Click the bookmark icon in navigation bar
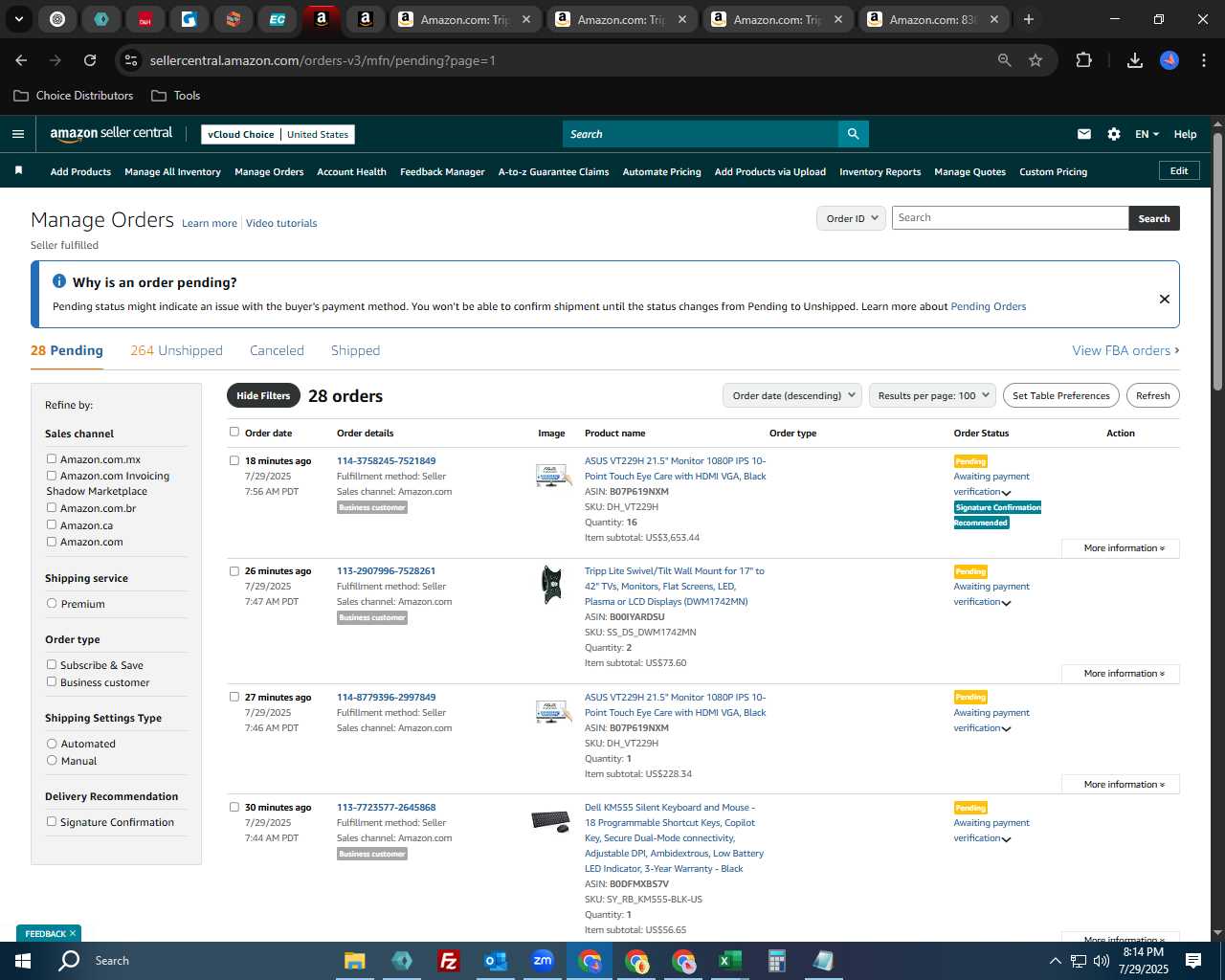 point(18,170)
